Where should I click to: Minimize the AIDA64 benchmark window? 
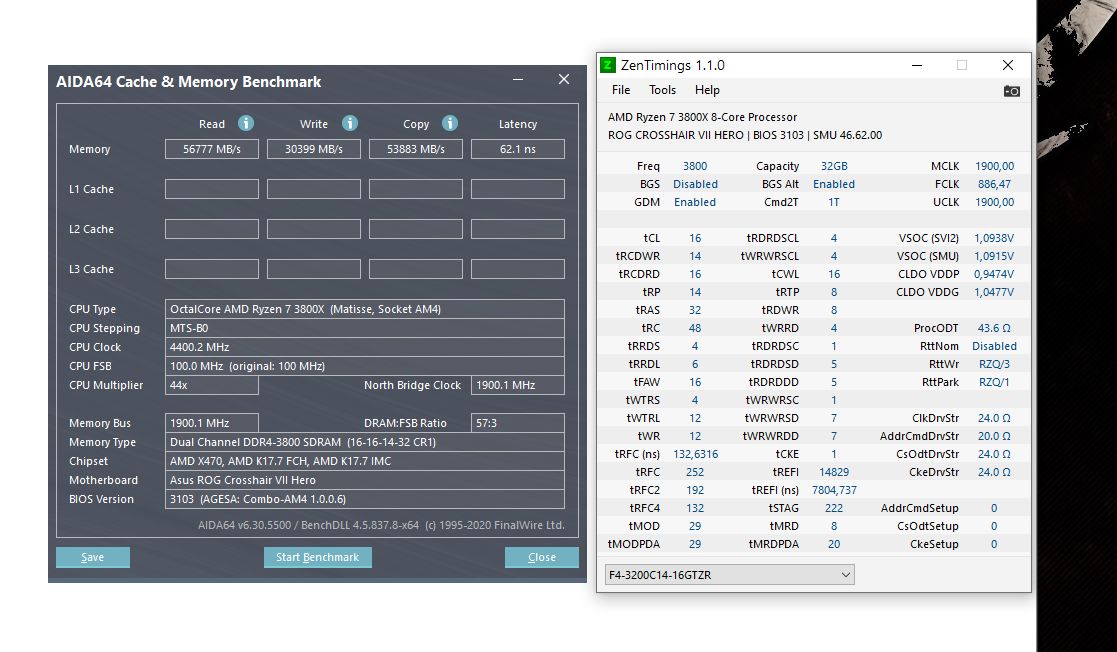click(518, 79)
